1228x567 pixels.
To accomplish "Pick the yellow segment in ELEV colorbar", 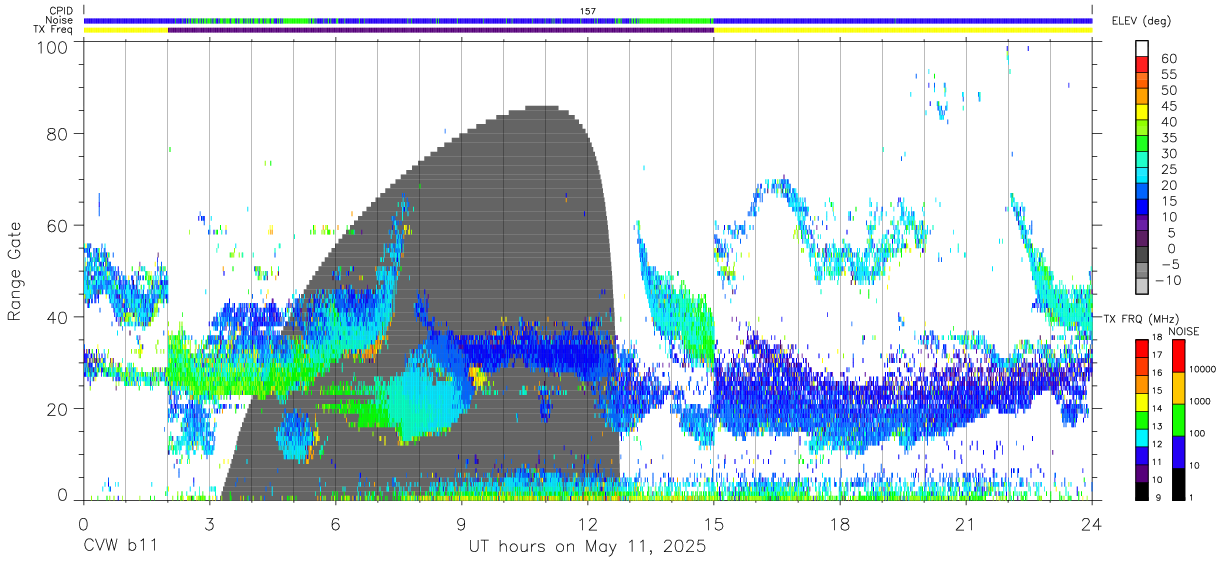I will pos(1143,112).
